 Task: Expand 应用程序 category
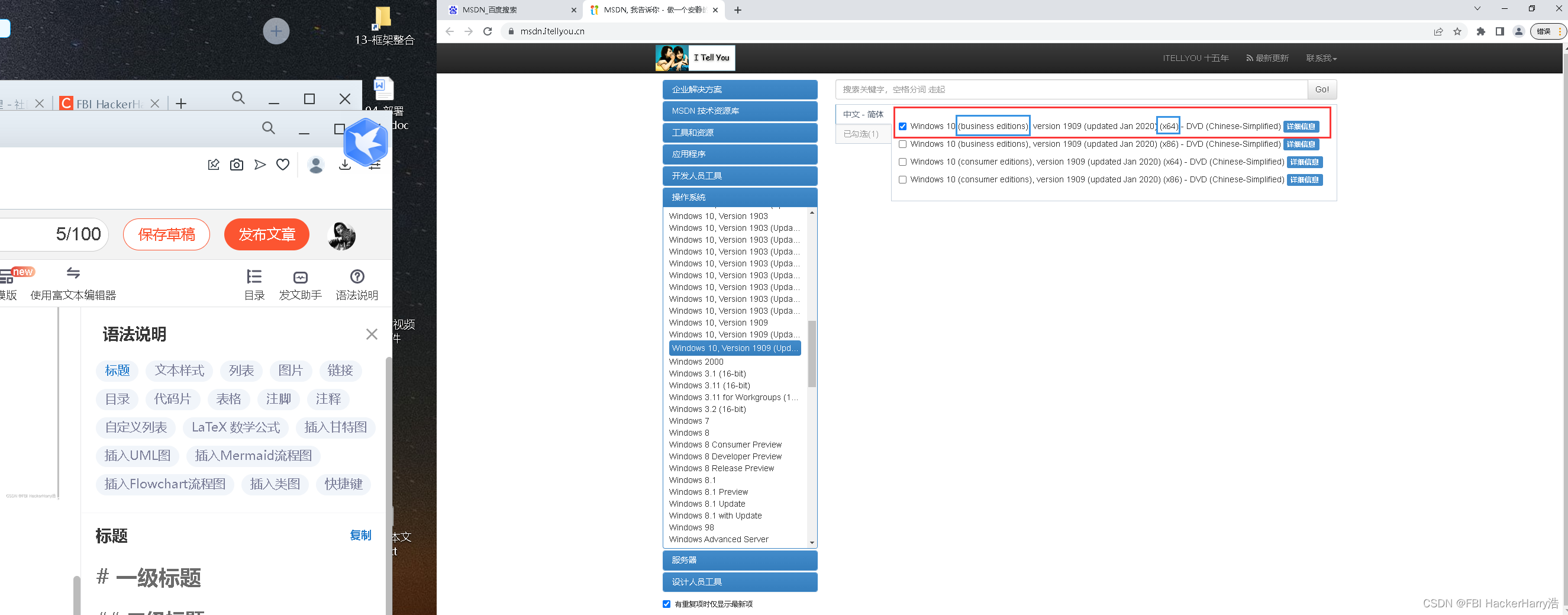(740, 154)
